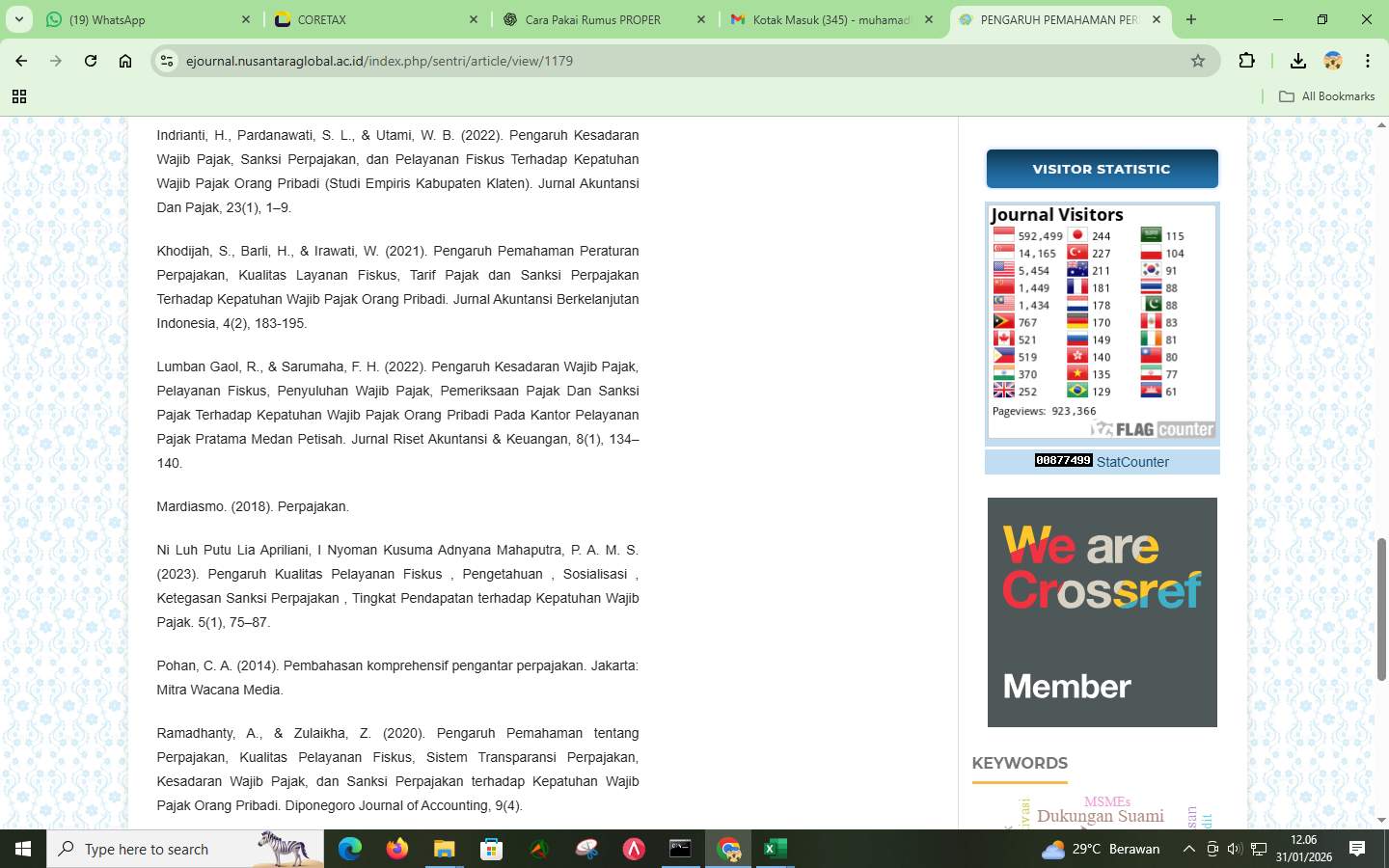Open the apps grid in bookmarks bar
The image size is (1389, 868).
(18, 96)
